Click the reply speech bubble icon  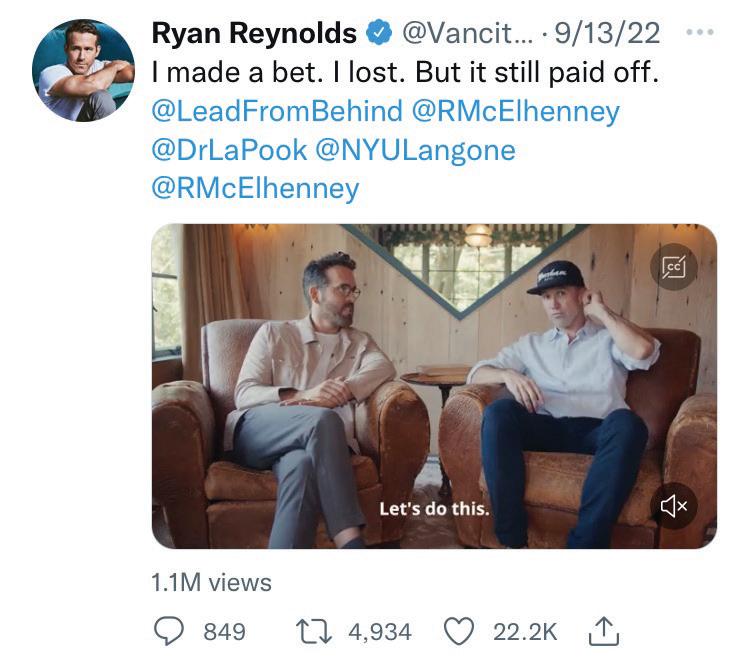pyautogui.click(x=168, y=631)
